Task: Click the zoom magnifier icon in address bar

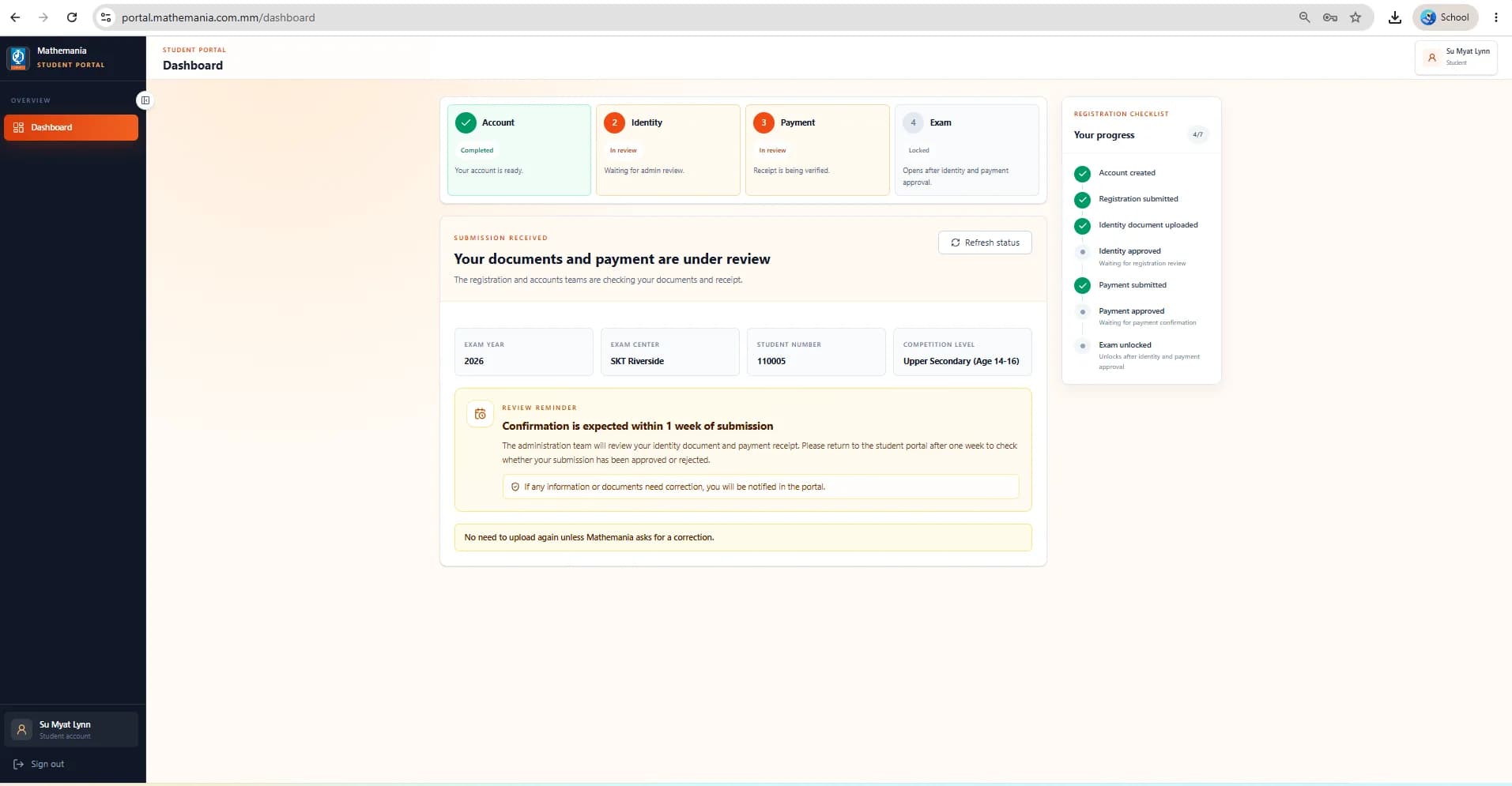Action: click(1304, 17)
